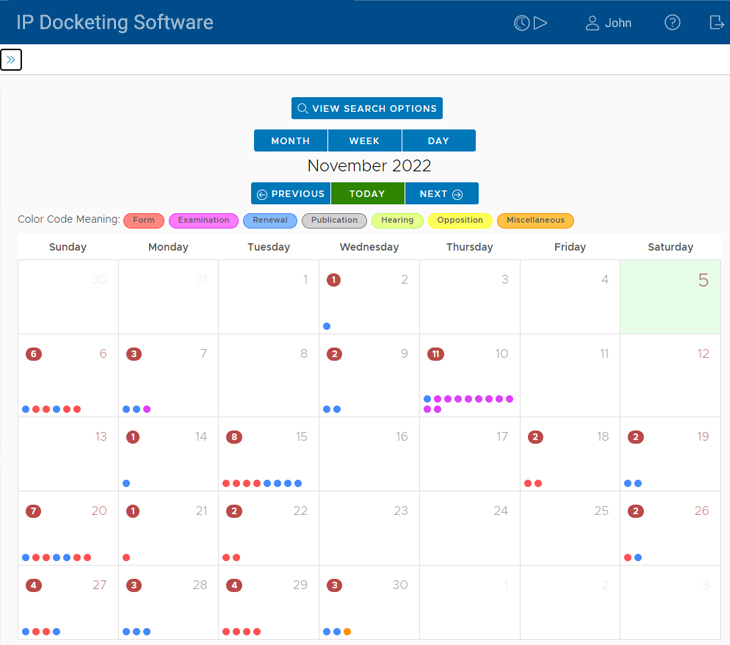Go to the previous month

pyautogui.click(x=290, y=194)
